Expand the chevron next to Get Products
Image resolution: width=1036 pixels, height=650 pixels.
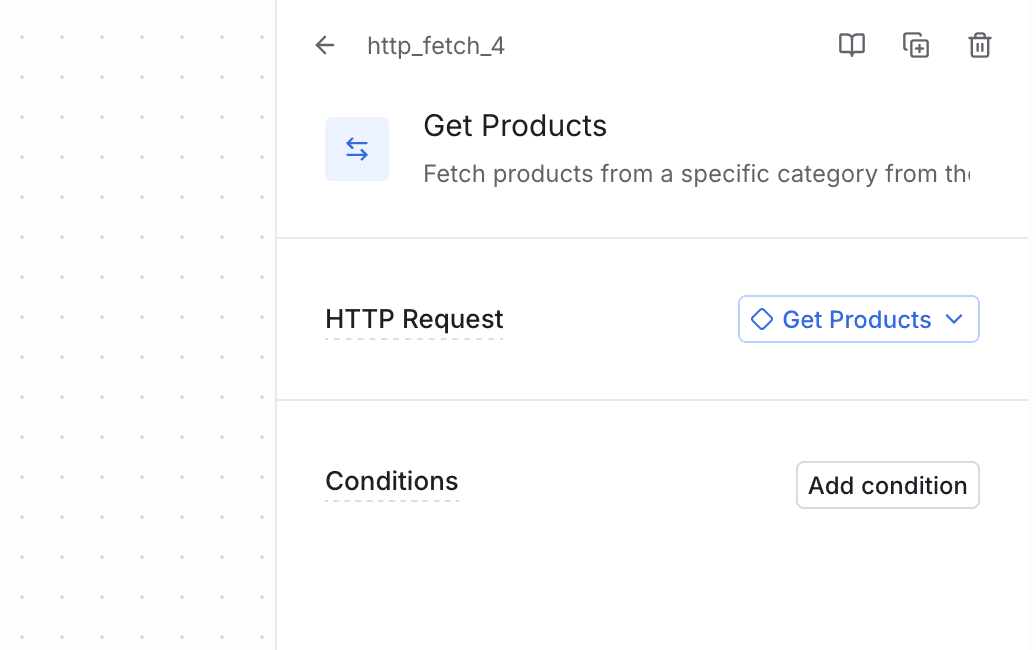pos(953,320)
